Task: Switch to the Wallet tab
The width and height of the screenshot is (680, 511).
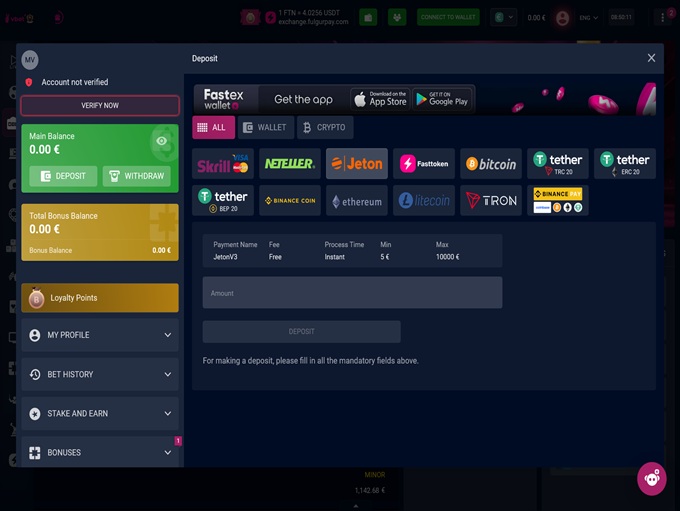Action: (265, 128)
